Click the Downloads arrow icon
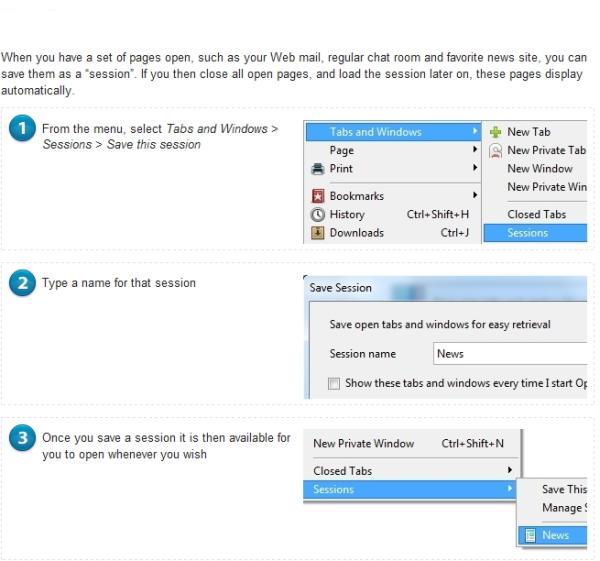Viewport: 600px width, 561px height. 316,233
